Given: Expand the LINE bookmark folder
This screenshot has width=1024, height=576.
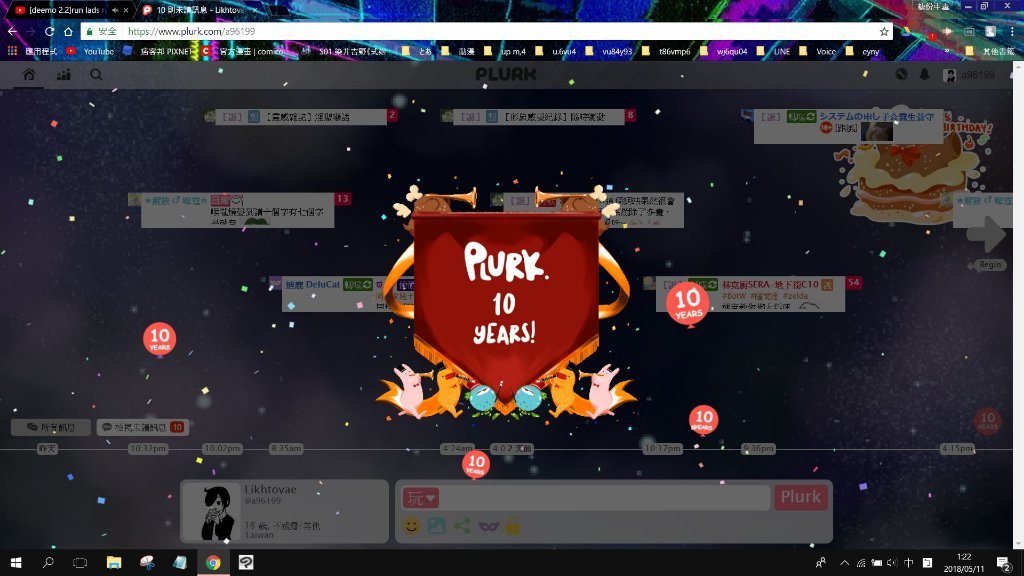Looking at the screenshot, I should point(773,51).
